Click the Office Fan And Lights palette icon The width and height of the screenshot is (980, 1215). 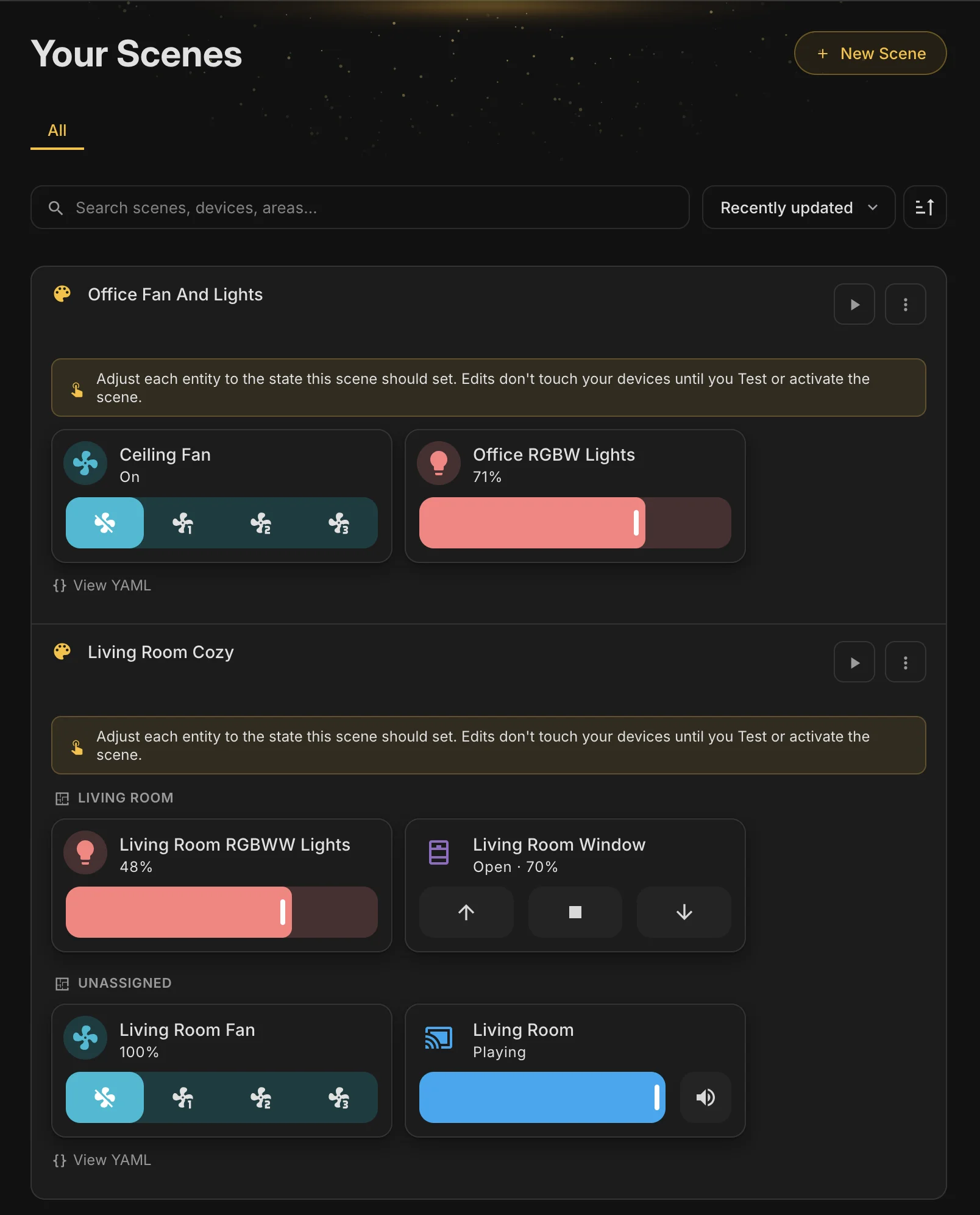62,294
